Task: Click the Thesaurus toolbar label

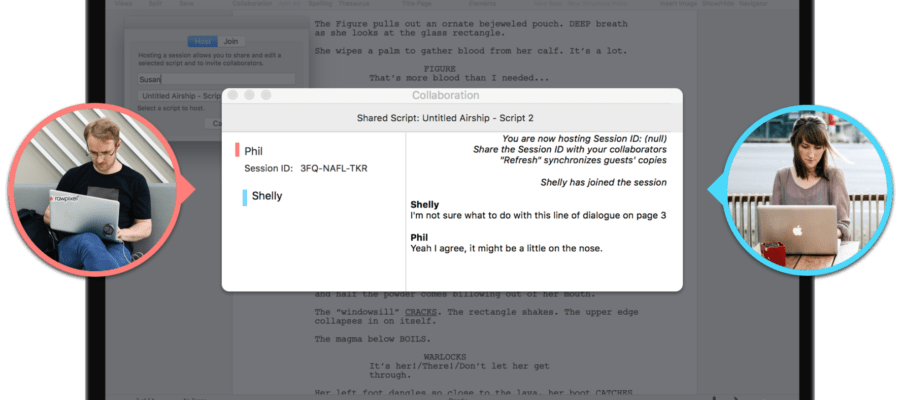Action: [x=354, y=3]
